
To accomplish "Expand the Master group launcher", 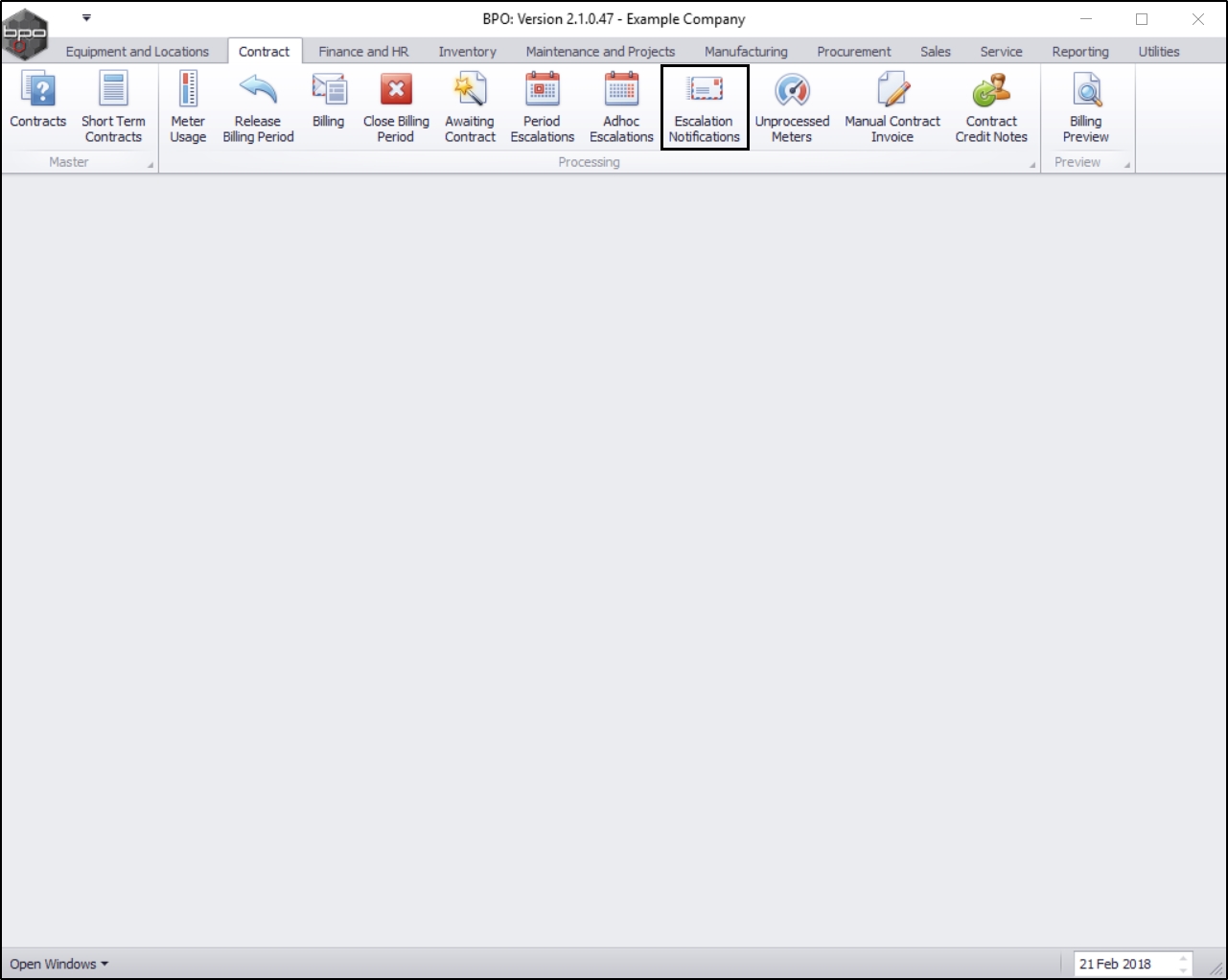I will click(150, 165).
